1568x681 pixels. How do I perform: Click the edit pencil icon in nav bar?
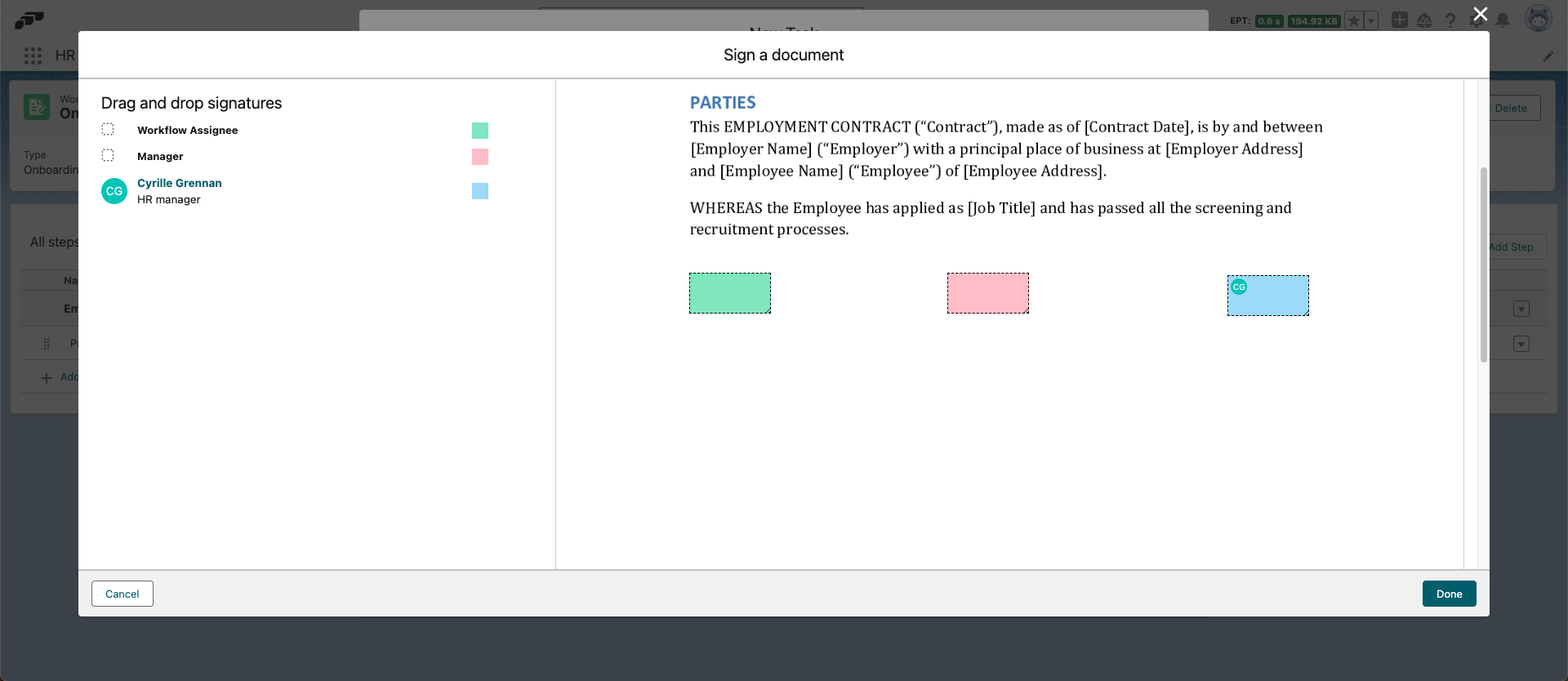[x=1548, y=56]
